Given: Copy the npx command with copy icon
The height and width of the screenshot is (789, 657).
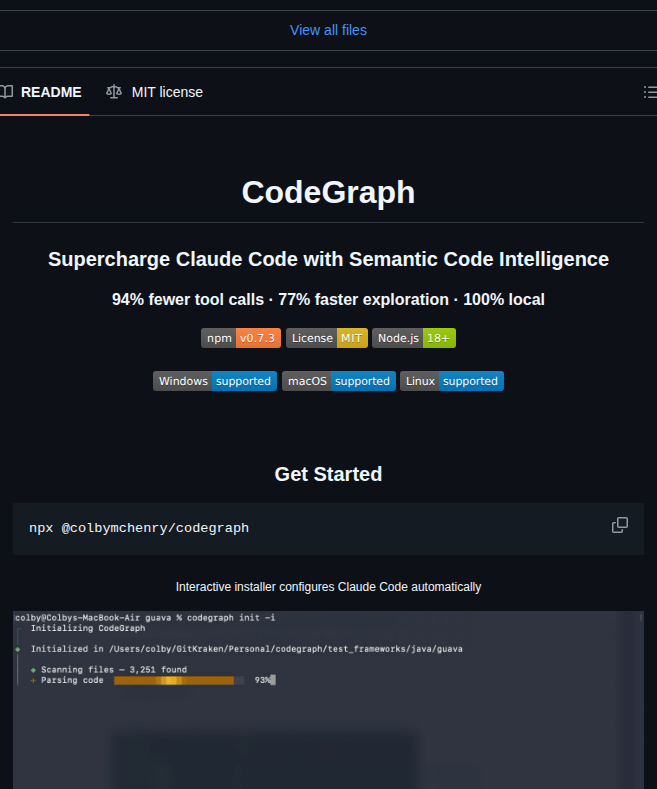Looking at the screenshot, I should click(x=620, y=525).
